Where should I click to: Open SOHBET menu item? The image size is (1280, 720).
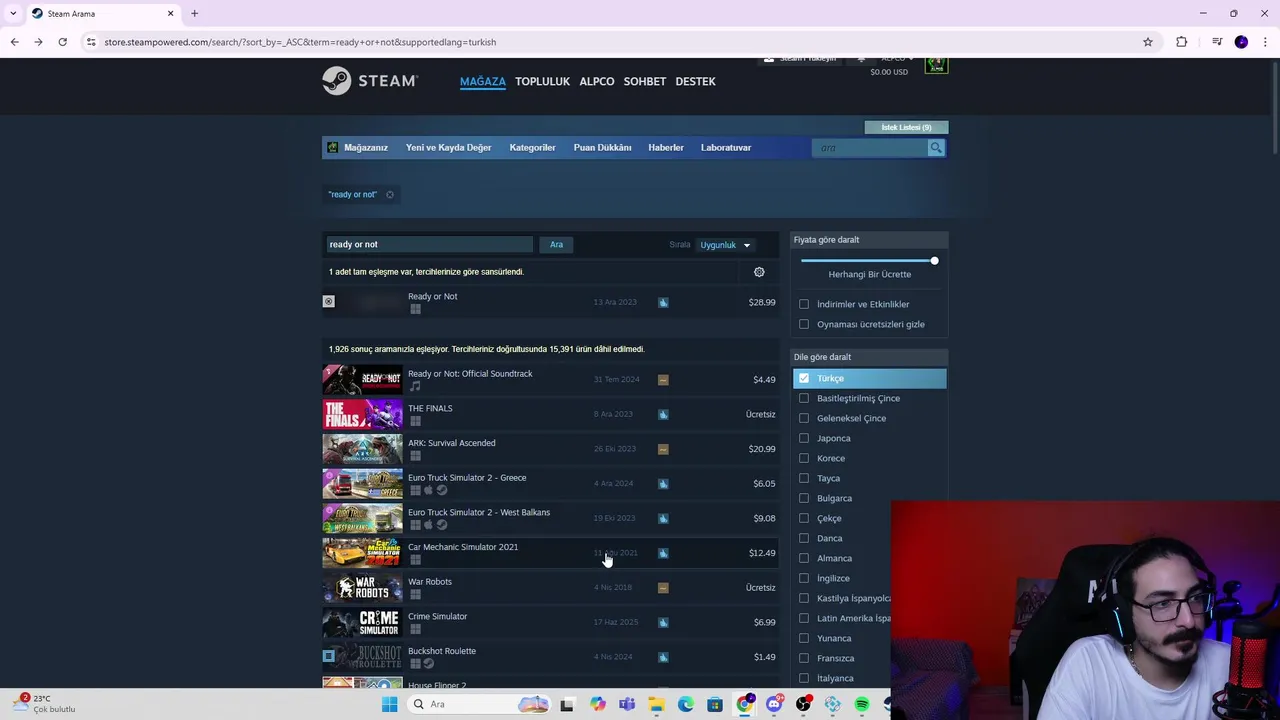pyautogui.click(x=645, y=81)
